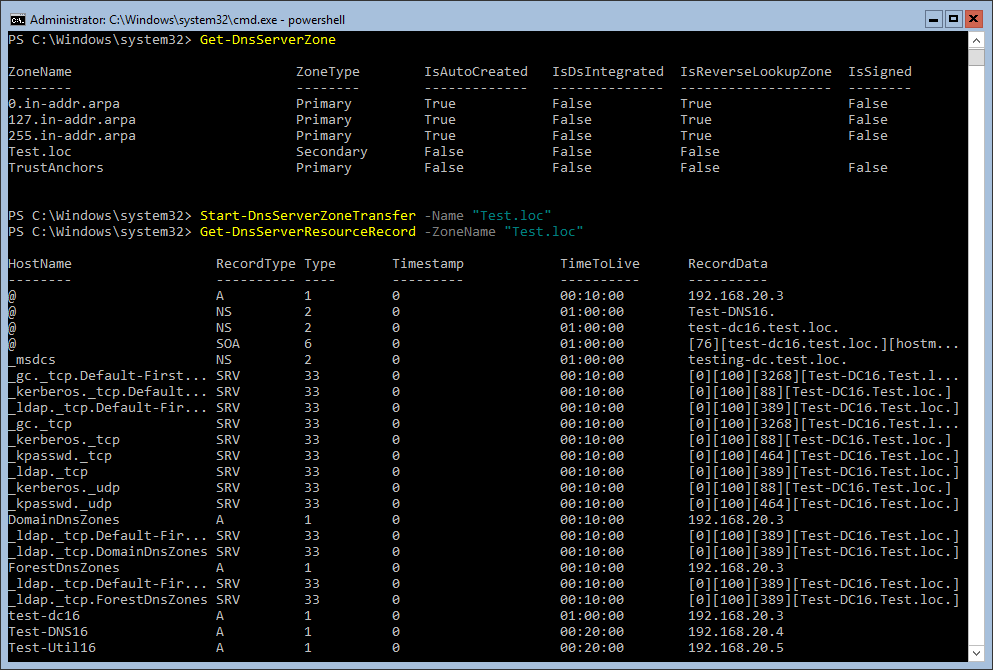Click the '_kerberos._udp' host name
The height and width of the screenshot is (670, 993).
click(x=64, y=488)
